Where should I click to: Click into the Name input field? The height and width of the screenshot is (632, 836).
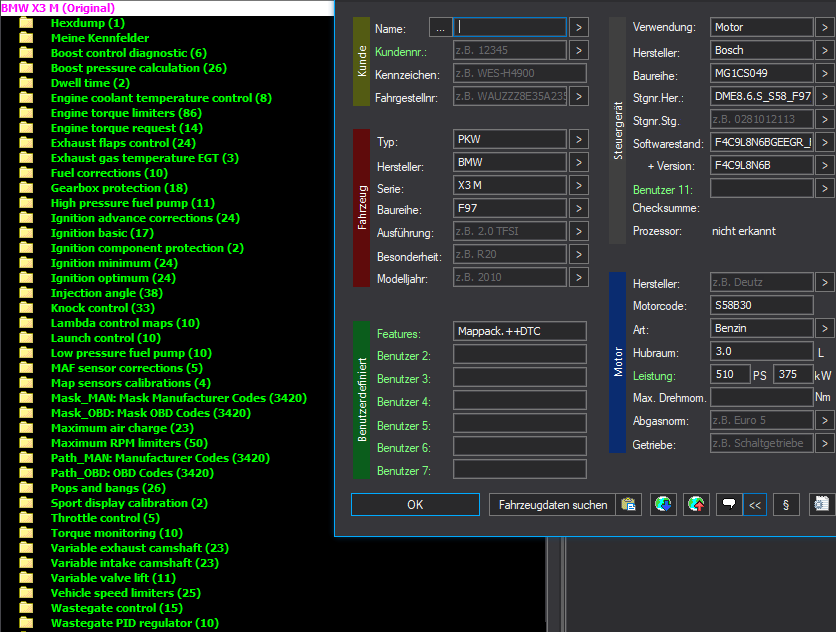[511, 28]
